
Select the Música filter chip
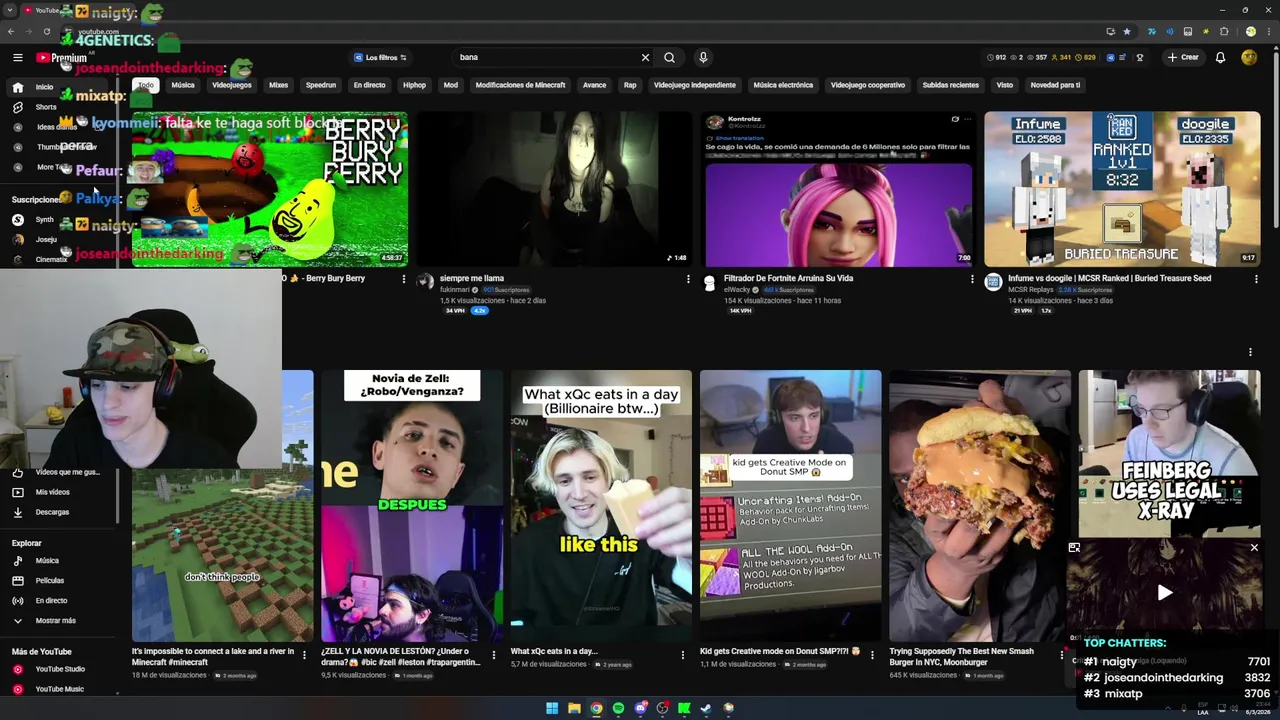pyautogui.click(x=183, y=85)
